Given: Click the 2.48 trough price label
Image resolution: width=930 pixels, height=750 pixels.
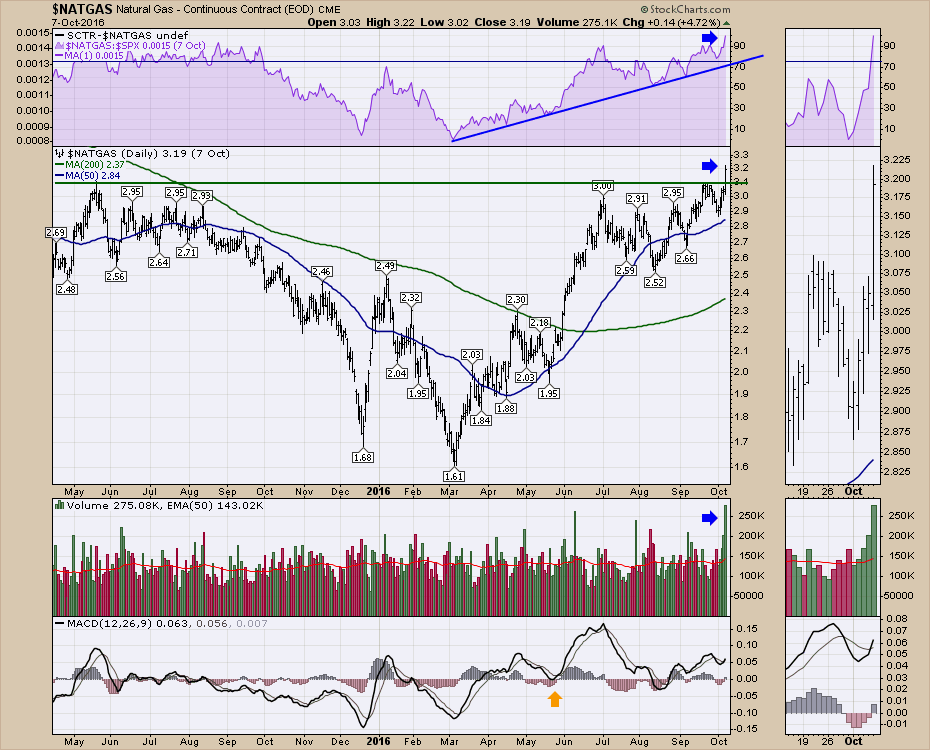Looking at the screenshot, I should 66,289.
